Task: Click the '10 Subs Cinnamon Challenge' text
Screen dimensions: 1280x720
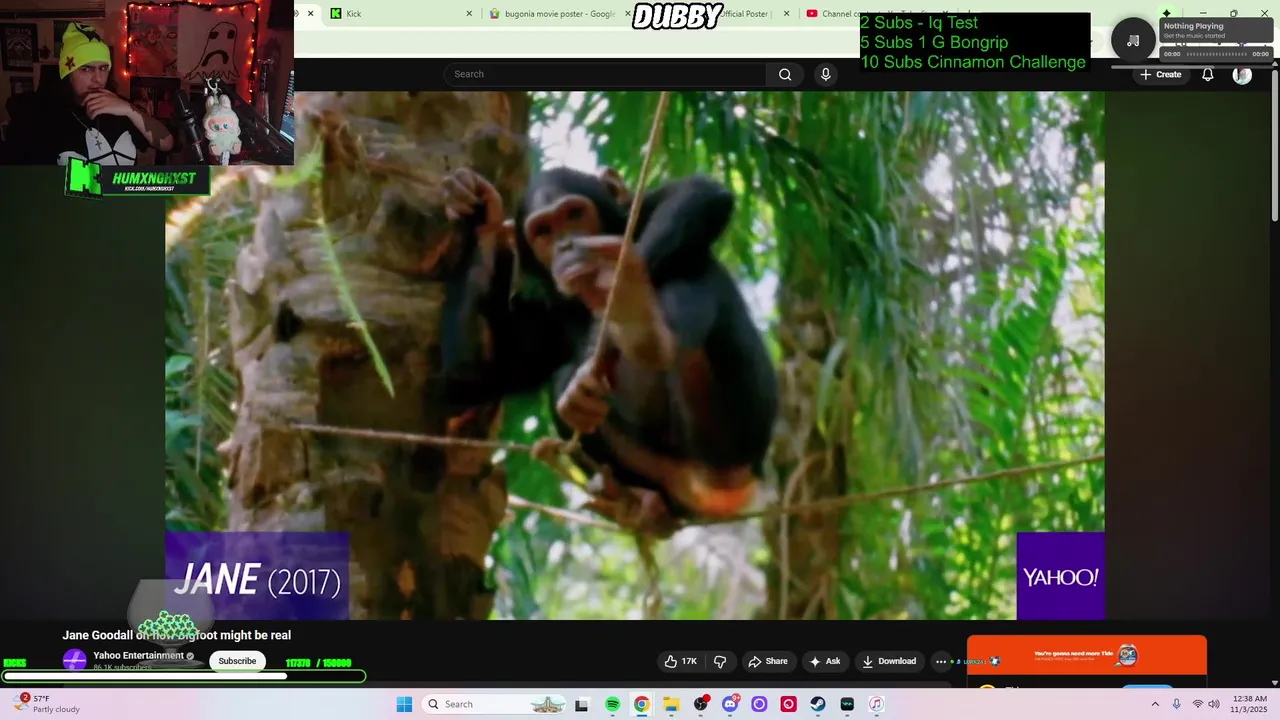Action: click(x=972, y=62)
